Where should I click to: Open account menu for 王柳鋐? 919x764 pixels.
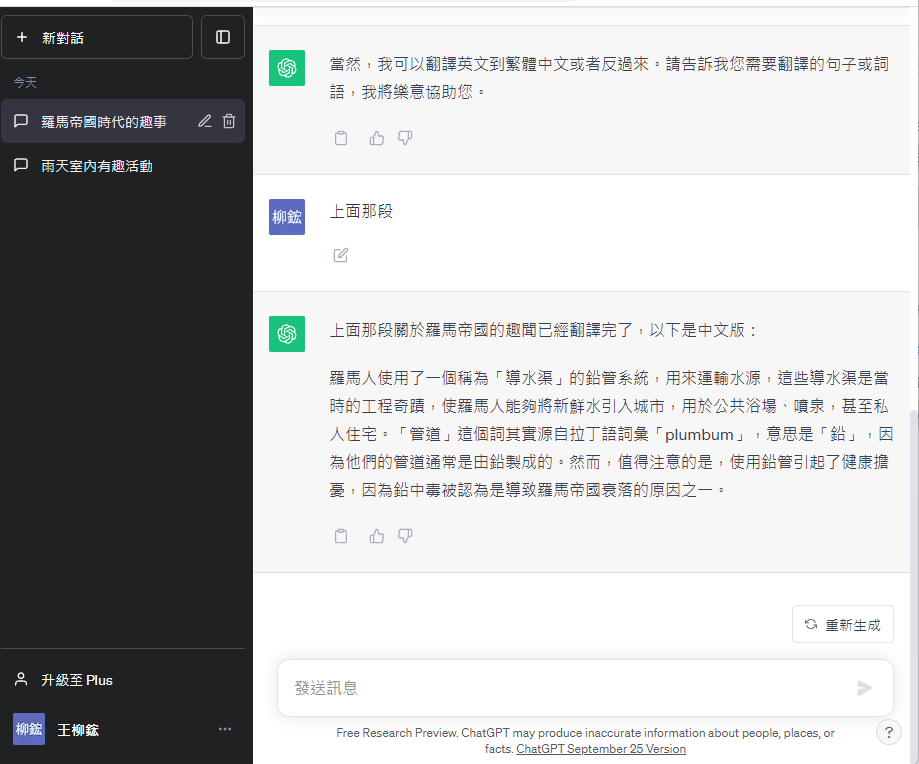pyautogui.click(x=123, y=729)
